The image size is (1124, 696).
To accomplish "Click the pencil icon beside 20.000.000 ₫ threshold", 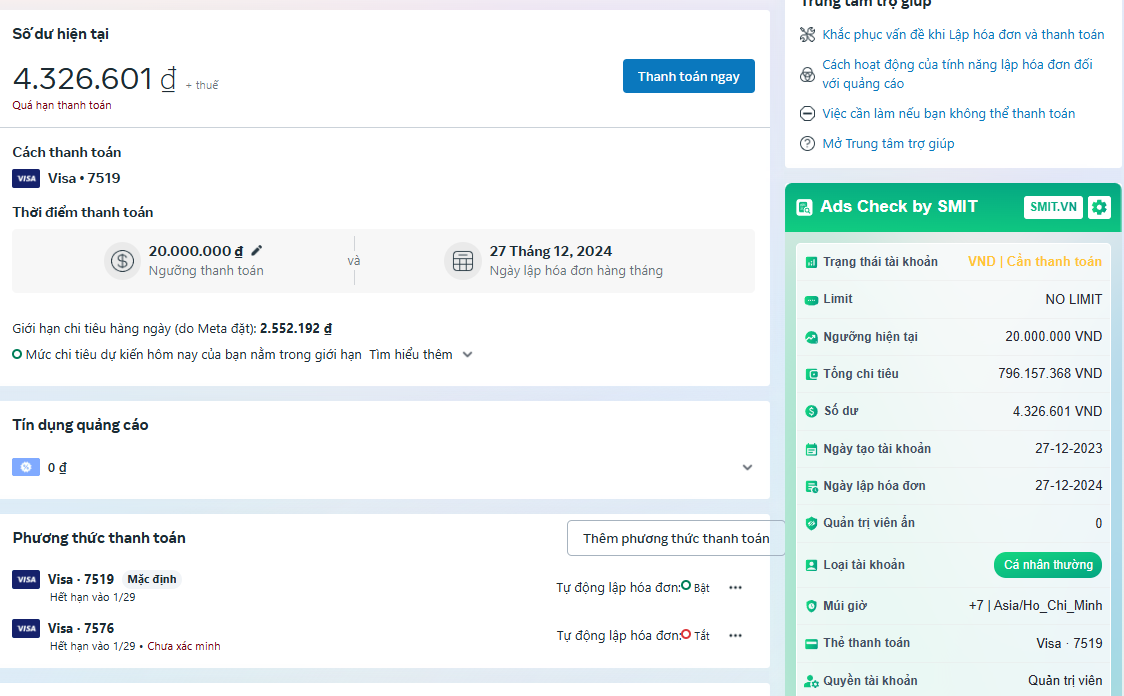I will click(257, 251).
